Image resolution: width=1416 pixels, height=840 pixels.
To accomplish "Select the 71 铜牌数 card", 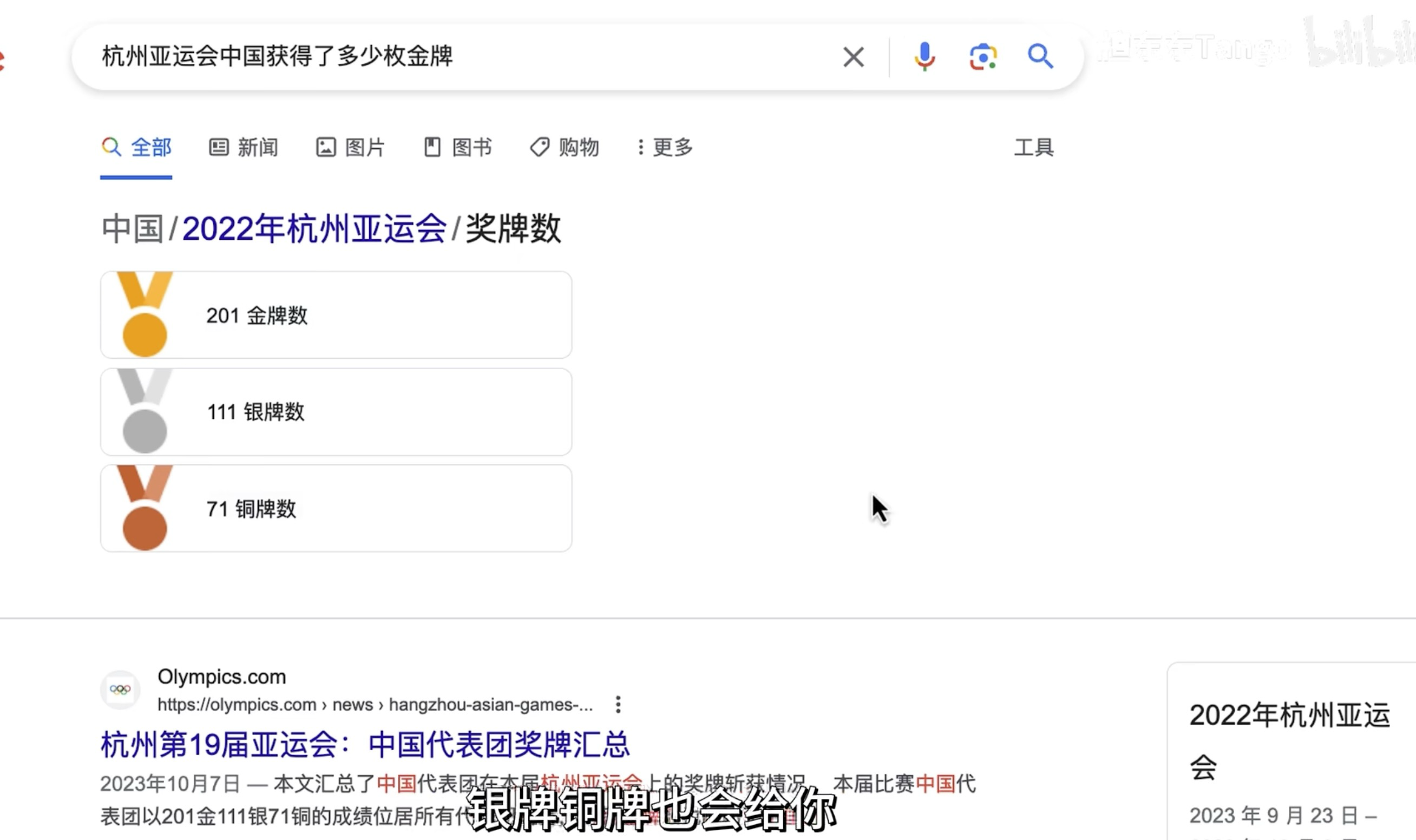I will [x=336, y=508].
